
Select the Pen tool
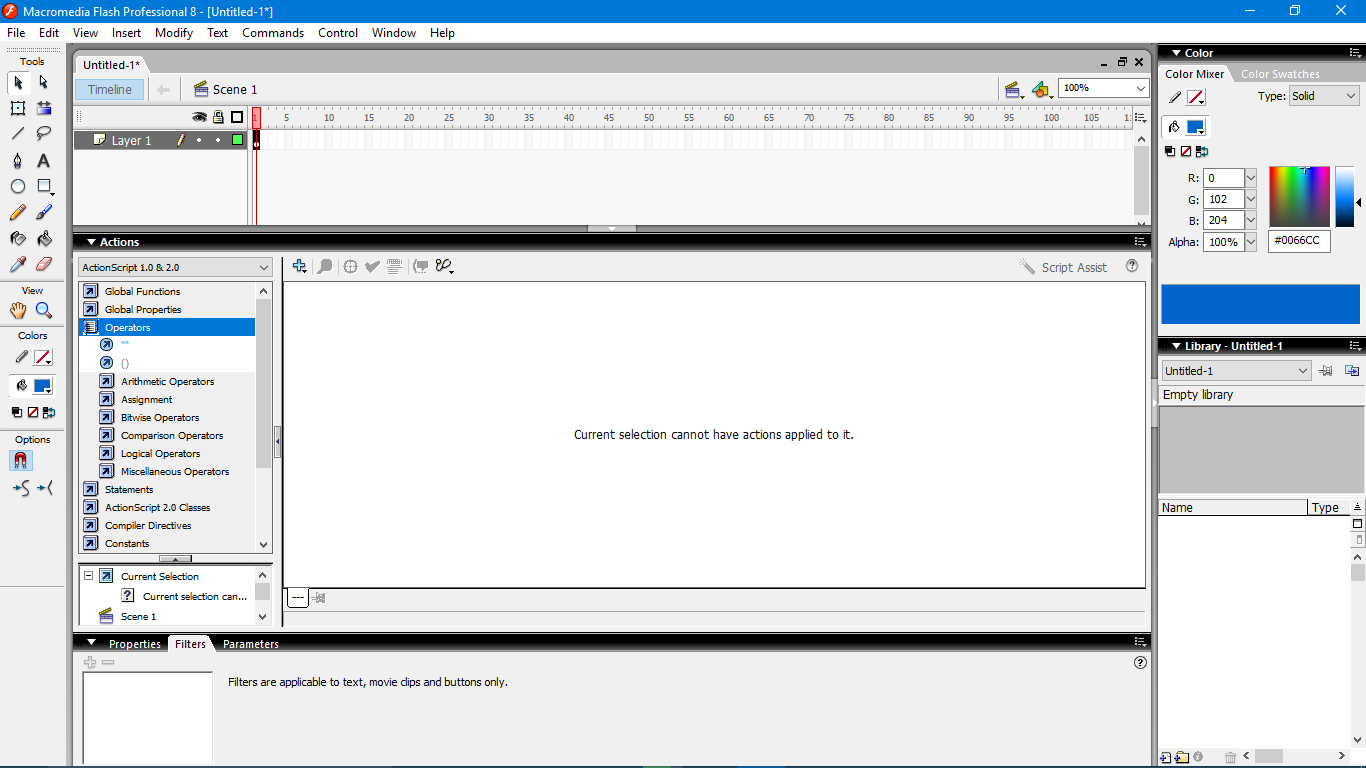coord(18,160)
